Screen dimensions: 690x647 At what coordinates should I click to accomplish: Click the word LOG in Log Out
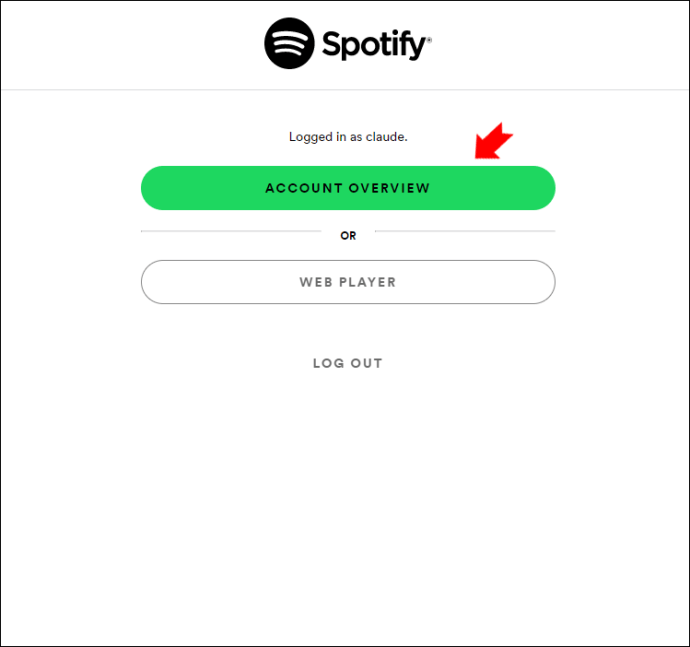328,363
